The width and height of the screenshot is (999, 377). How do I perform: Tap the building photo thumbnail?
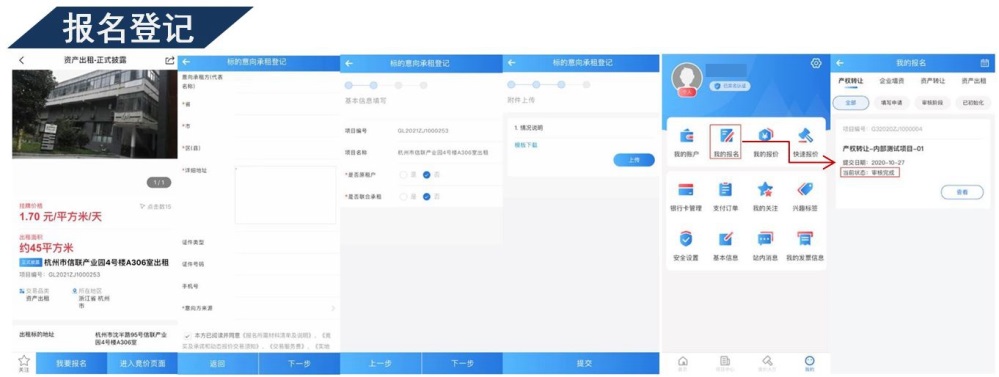(95, 115)
